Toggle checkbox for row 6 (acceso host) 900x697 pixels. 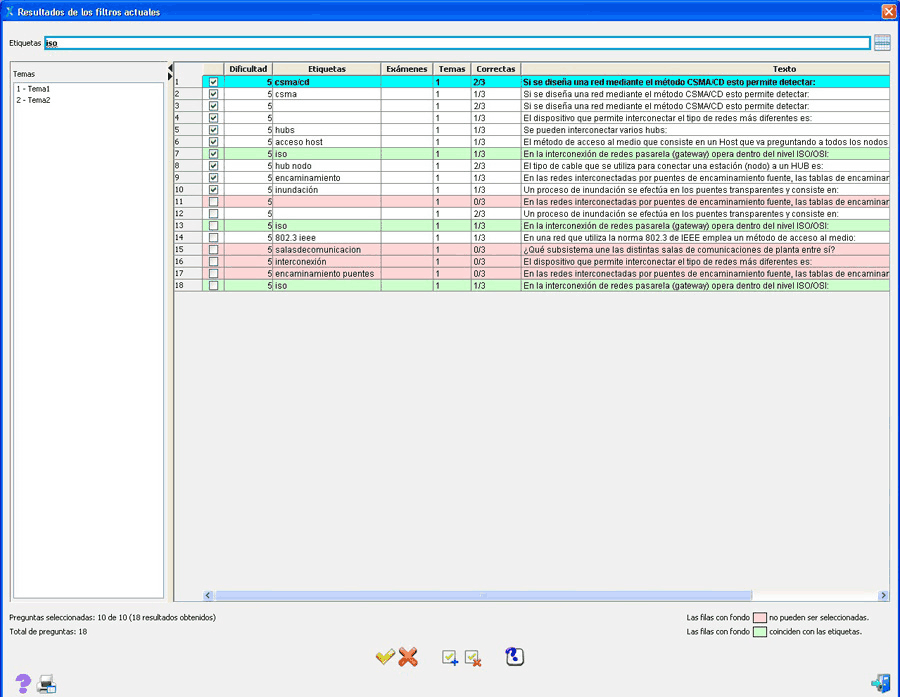(213, 142)
